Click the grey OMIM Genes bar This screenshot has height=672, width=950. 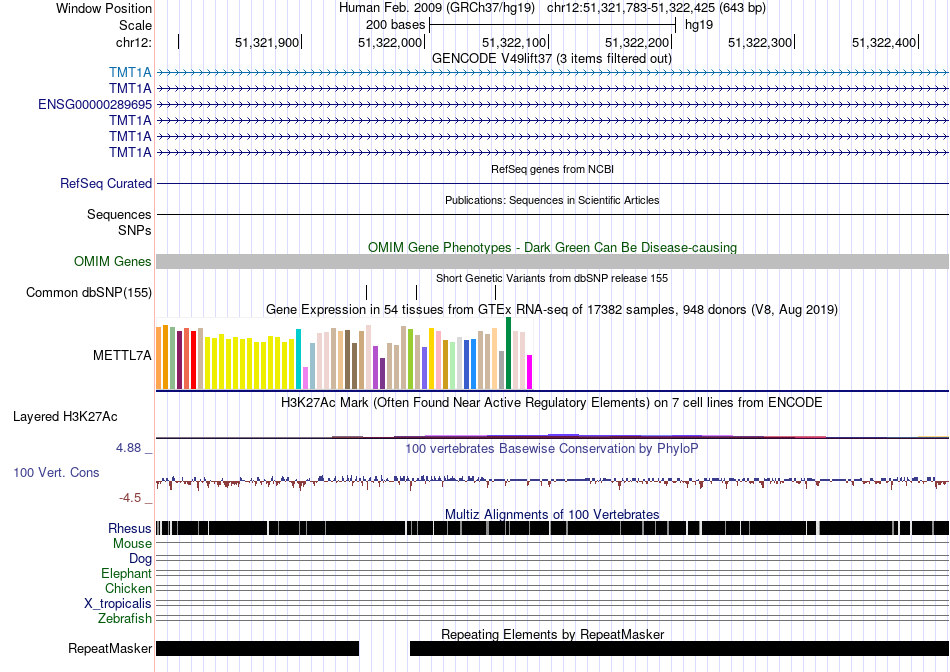tap(552, 262)
